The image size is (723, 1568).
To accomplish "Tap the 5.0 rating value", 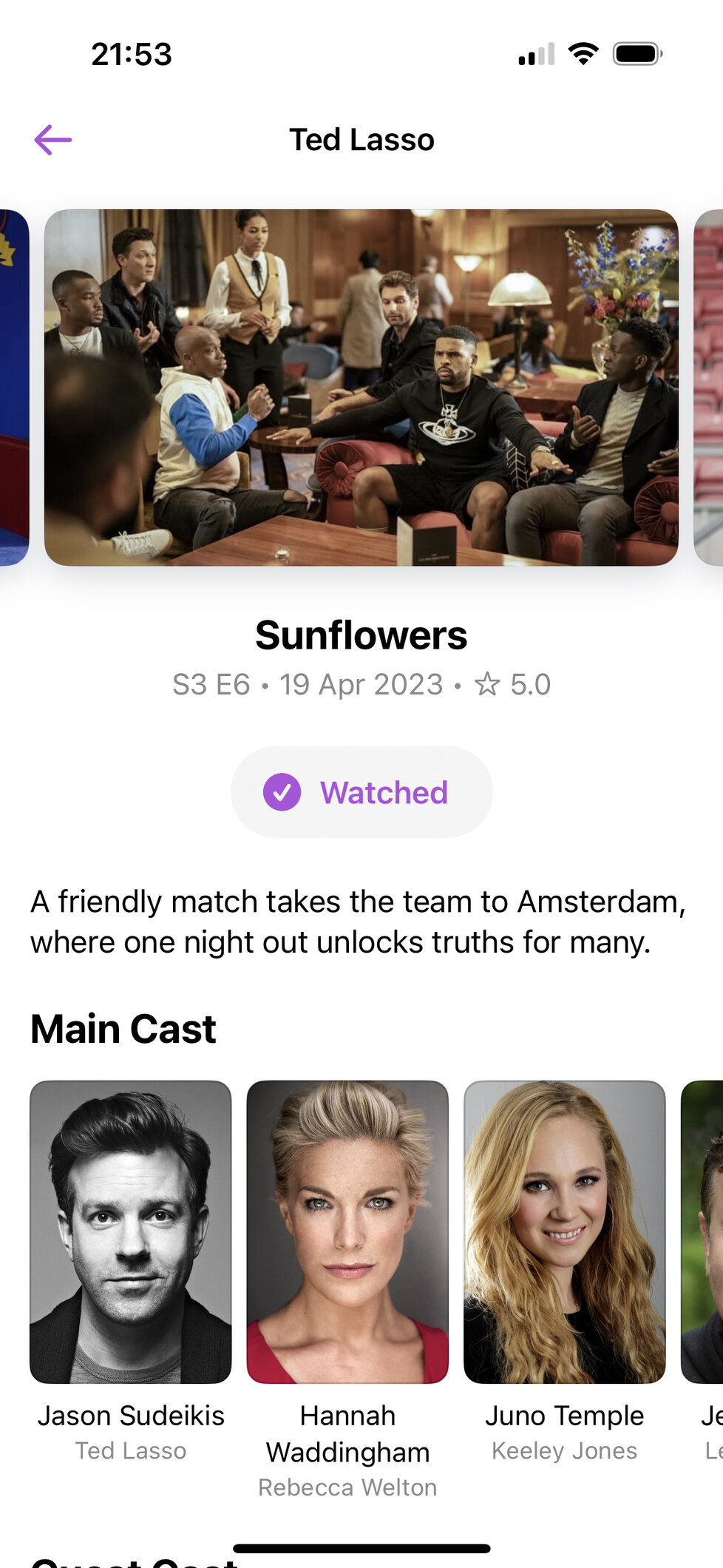I will pos(531,684).
